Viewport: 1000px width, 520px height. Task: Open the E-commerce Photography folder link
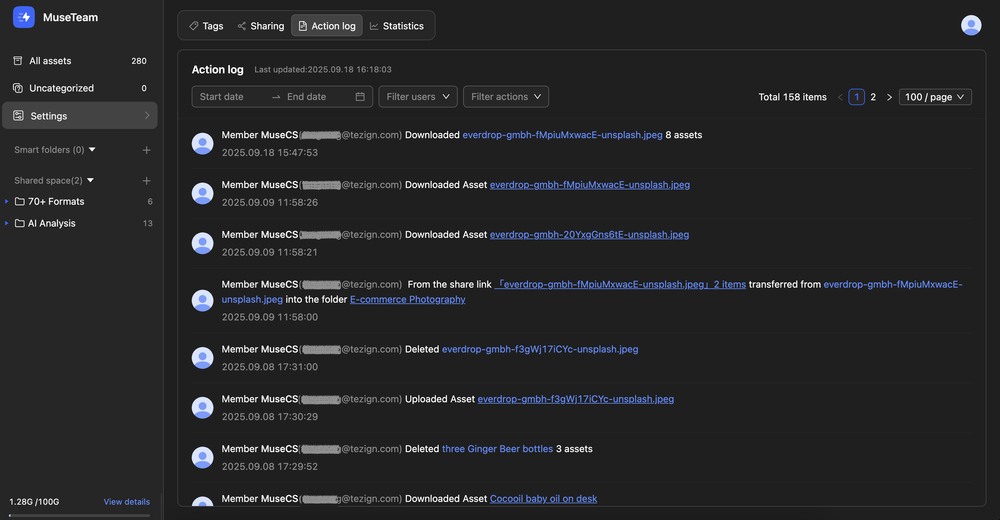pos(407,299)
